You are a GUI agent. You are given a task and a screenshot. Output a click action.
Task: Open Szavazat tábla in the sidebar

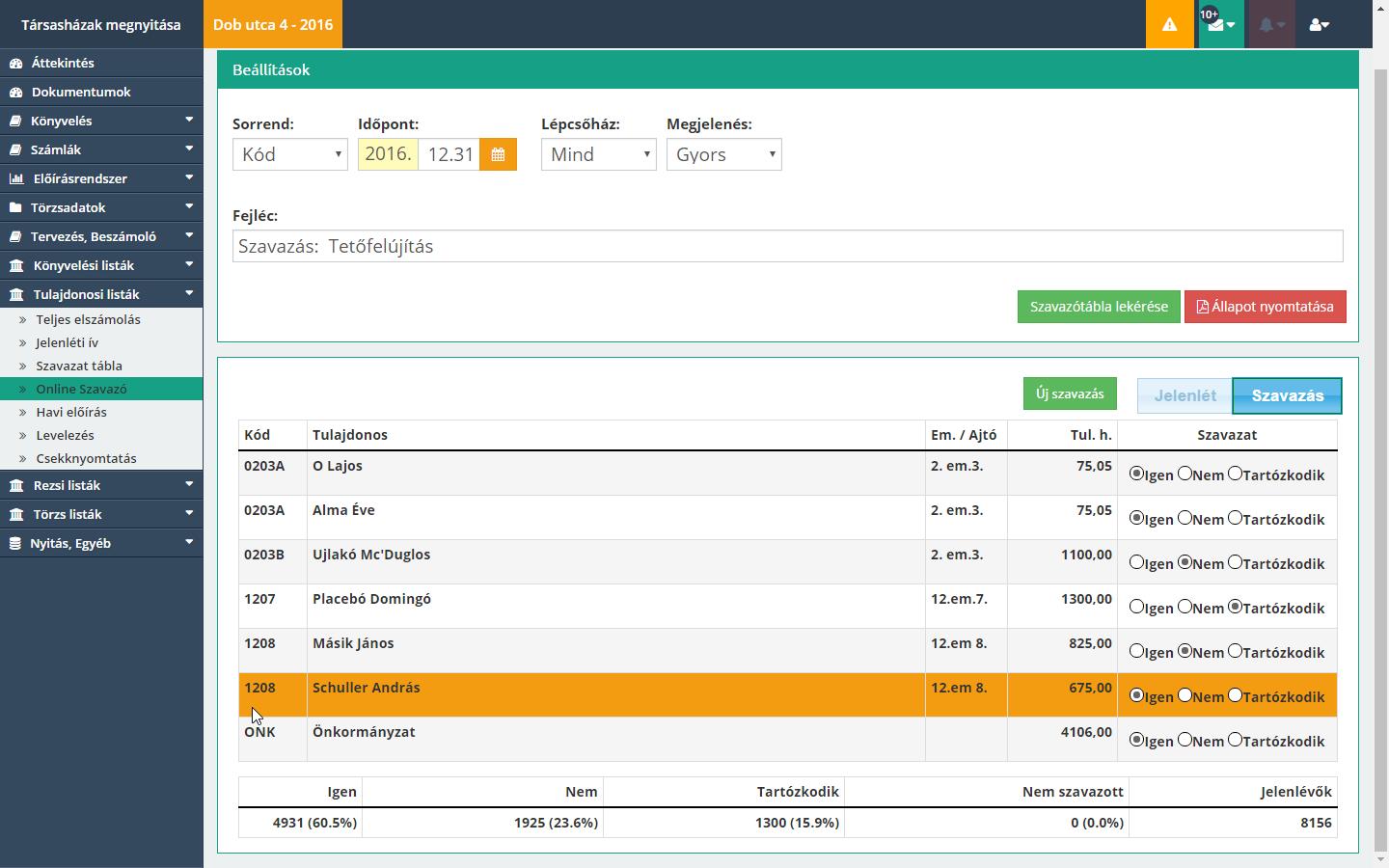(x=79, y=366)
